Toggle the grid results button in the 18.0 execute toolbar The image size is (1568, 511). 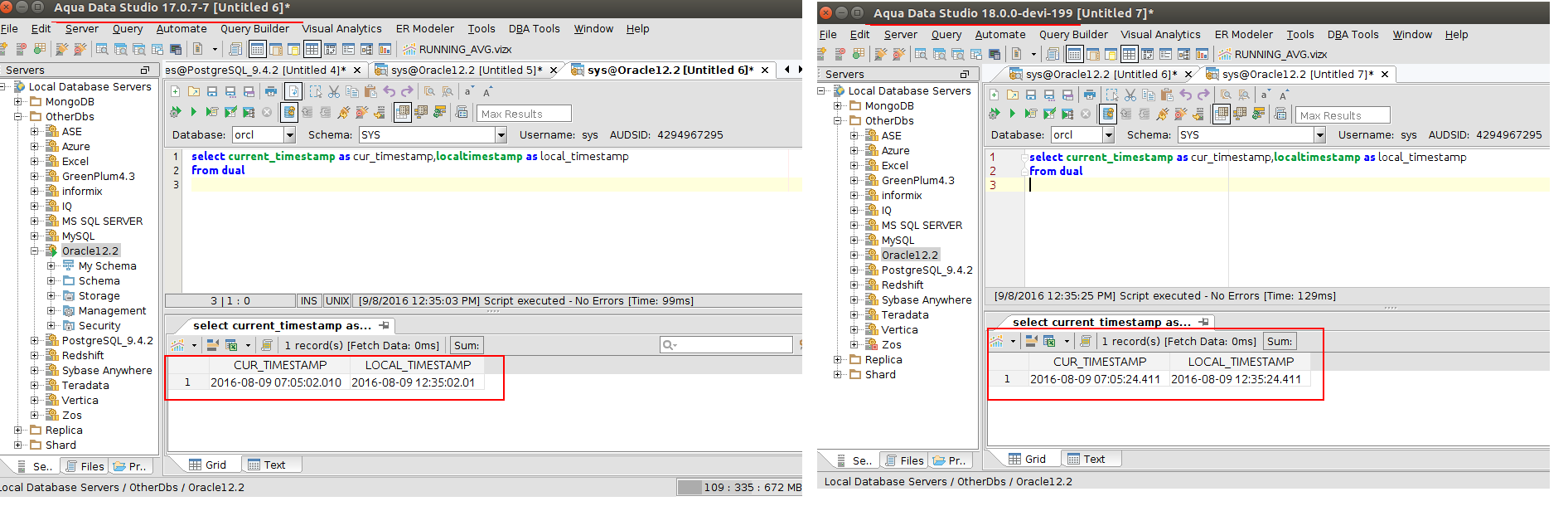1222,113
